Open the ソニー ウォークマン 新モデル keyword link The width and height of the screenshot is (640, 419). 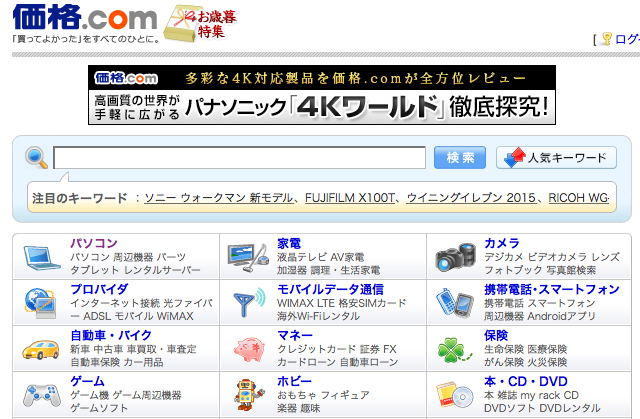coord(219,199)
